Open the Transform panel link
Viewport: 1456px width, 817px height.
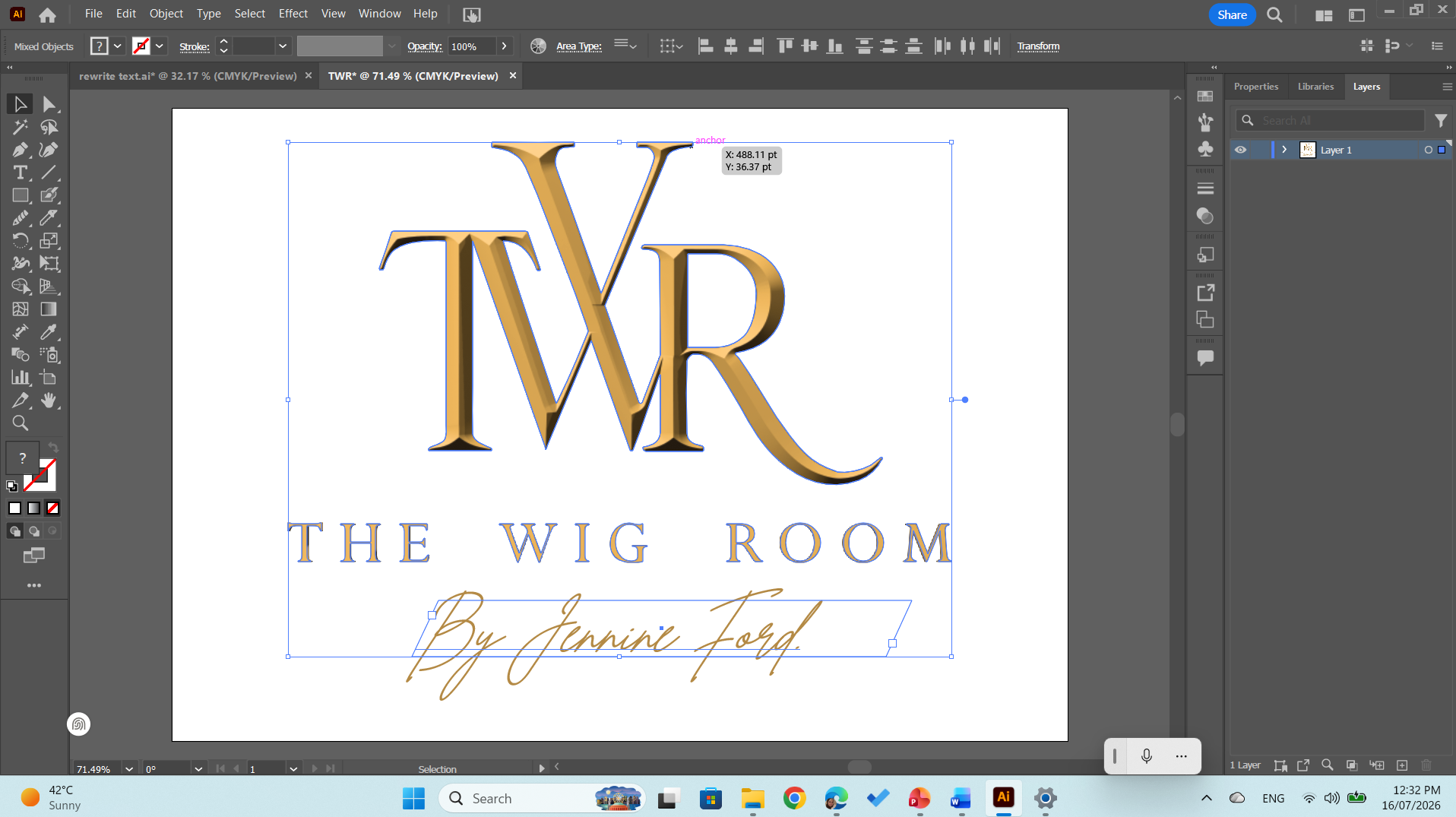click(x=1038, y=46)
